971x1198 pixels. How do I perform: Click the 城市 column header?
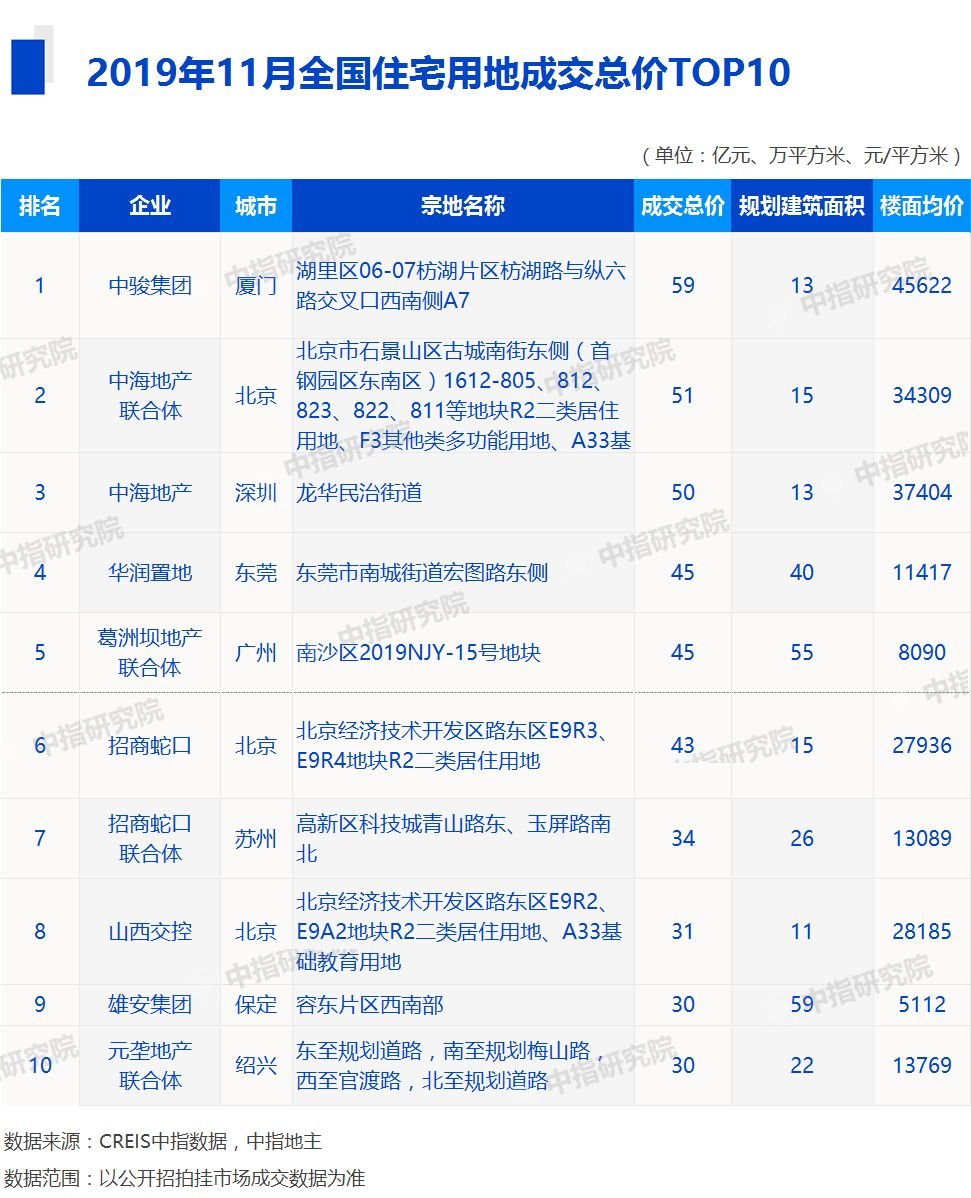pos(256,206)
